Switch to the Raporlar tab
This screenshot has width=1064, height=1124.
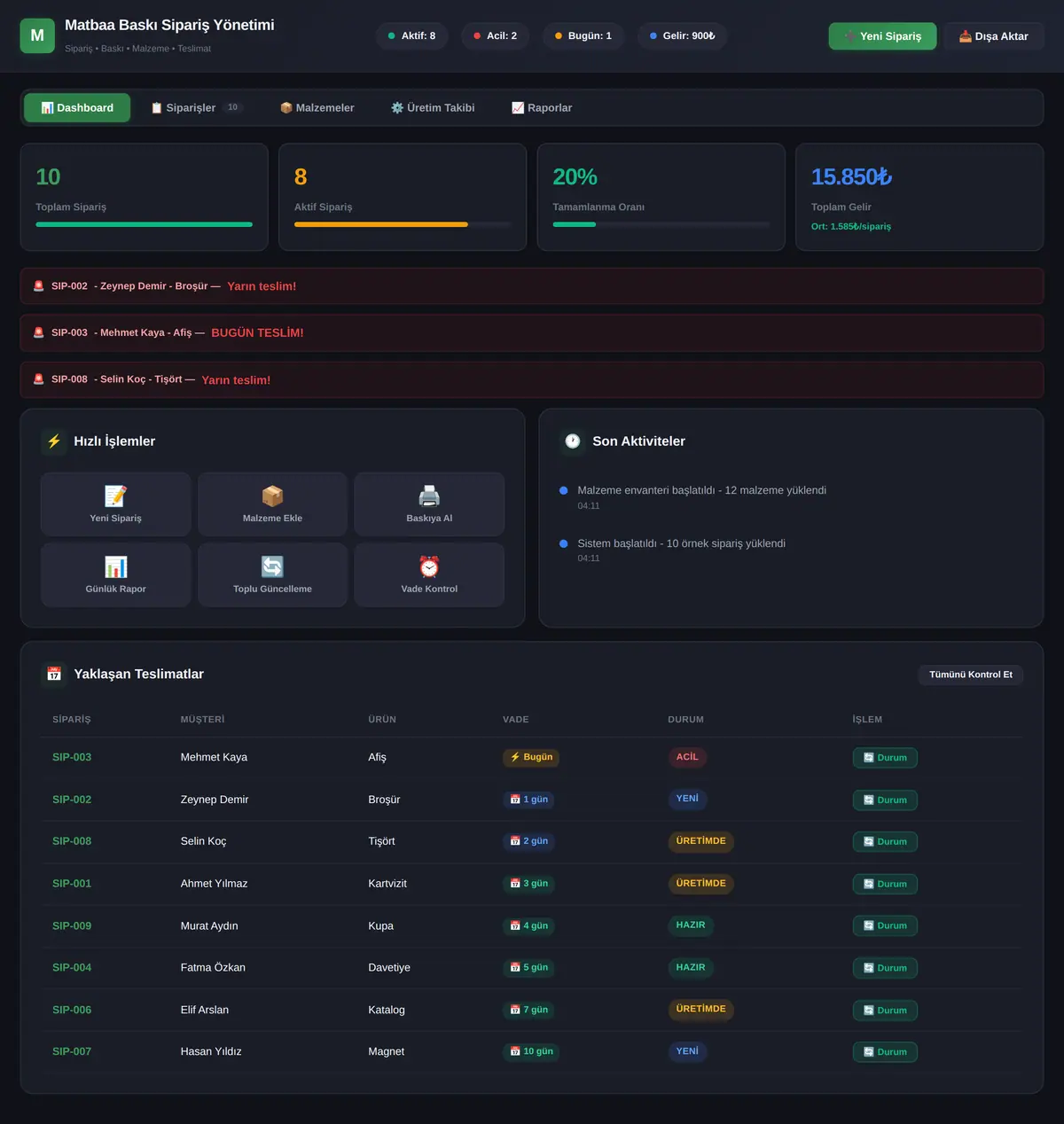542,108
